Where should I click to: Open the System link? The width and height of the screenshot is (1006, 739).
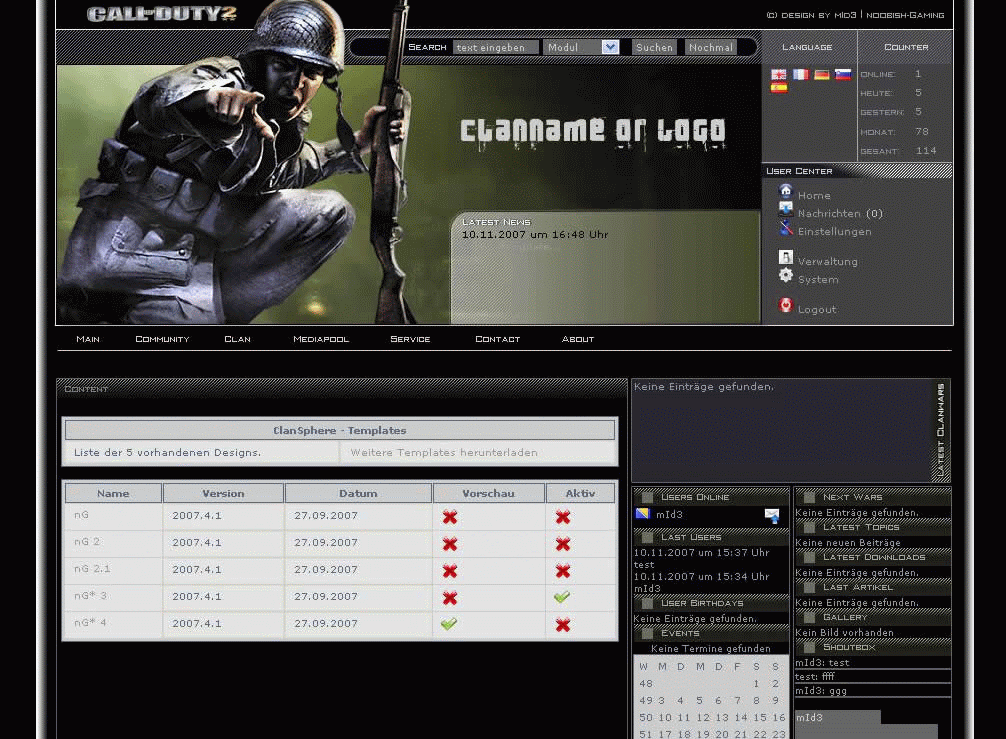click(x=818, y=280)
